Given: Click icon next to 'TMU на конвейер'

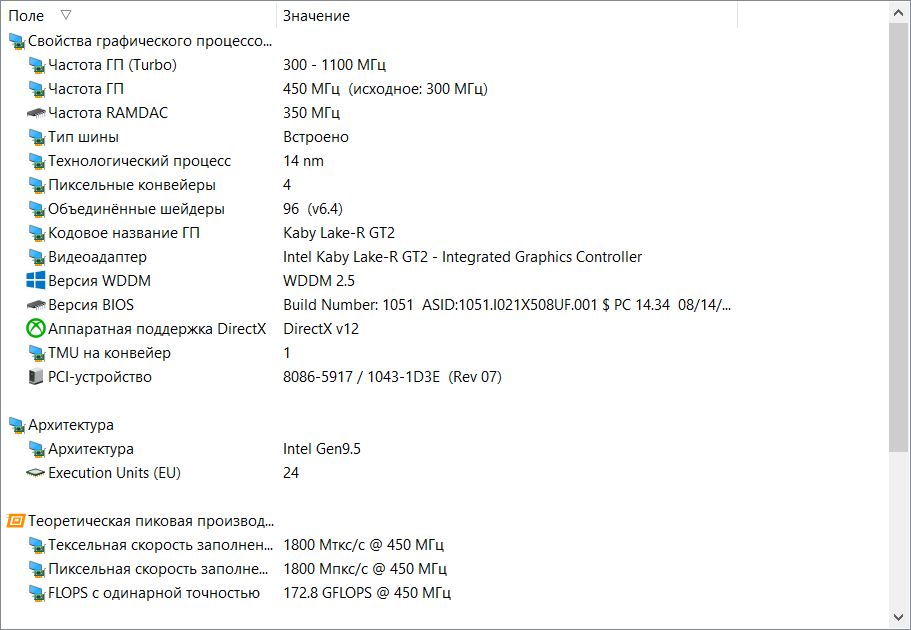Looking at the screenshot, I should [36, 353].
